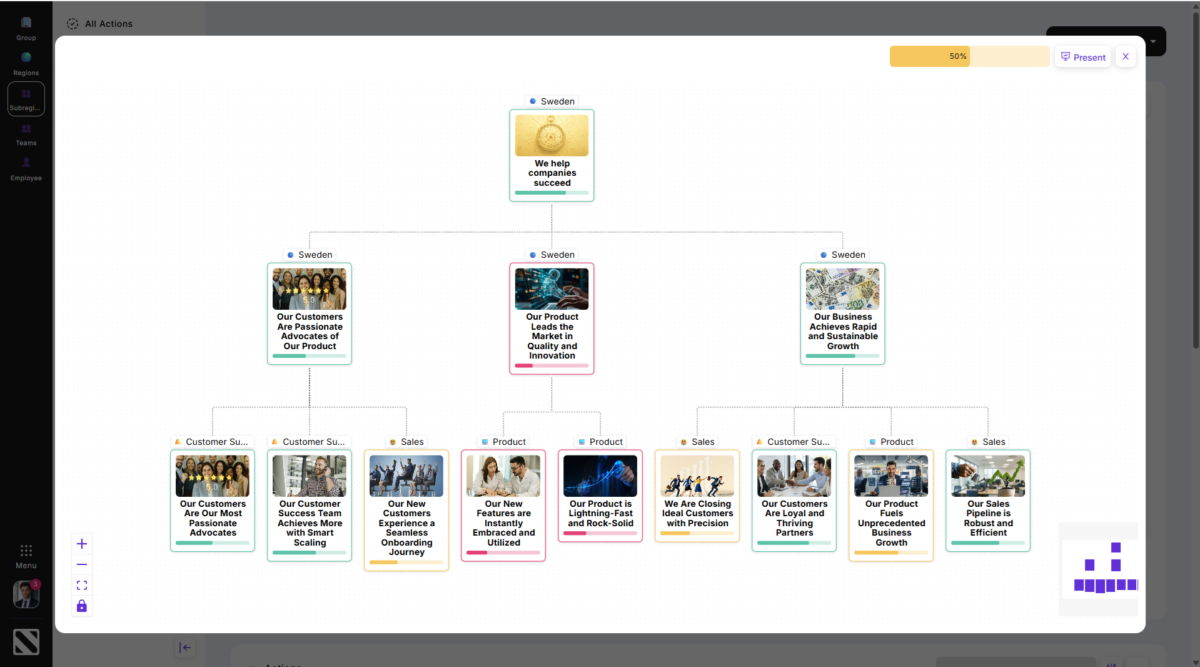Open the 'We help companies succeed' card
1200x667 pixels.
552,155
